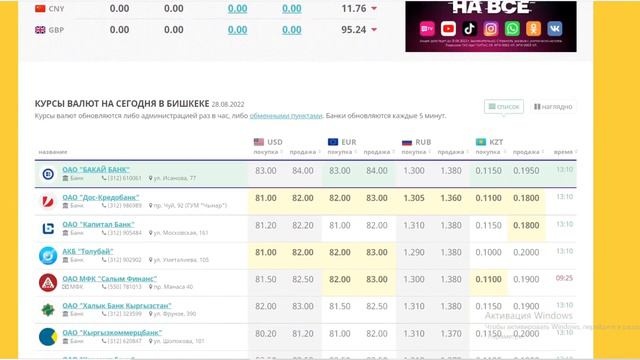This screenshot has width=640, height=360.
Task: Switch to the «список» list view
Action: [504, 107]
